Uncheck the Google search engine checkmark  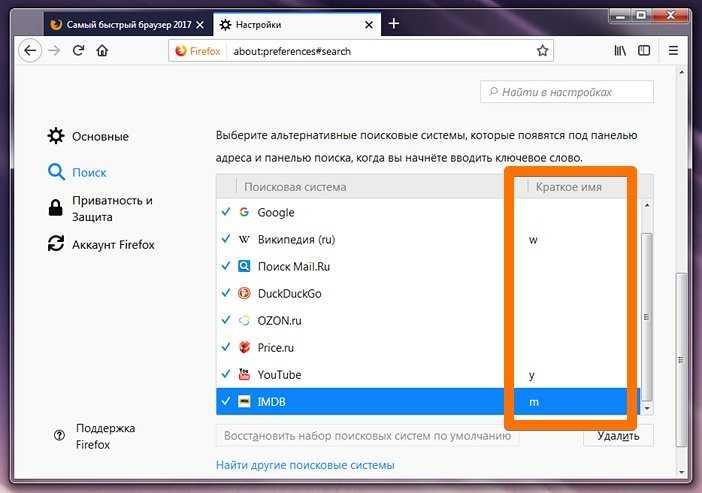(226, 211)
